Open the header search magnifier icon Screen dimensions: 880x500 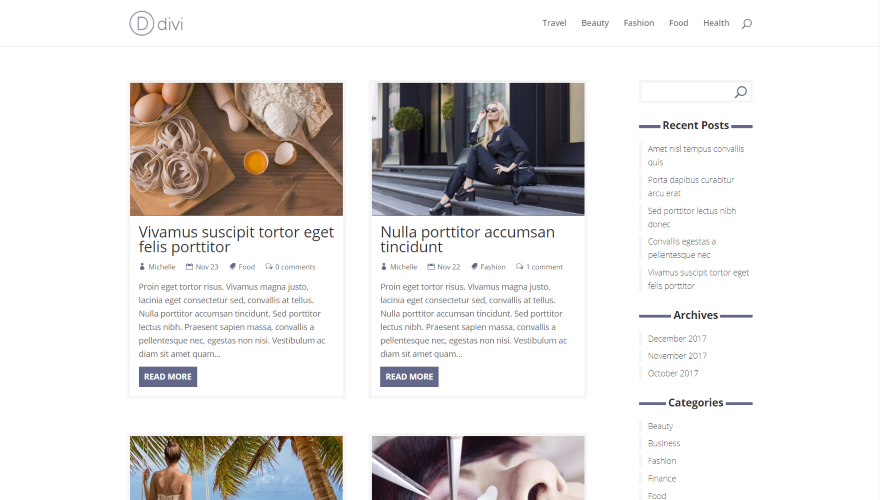coord(746,24)
